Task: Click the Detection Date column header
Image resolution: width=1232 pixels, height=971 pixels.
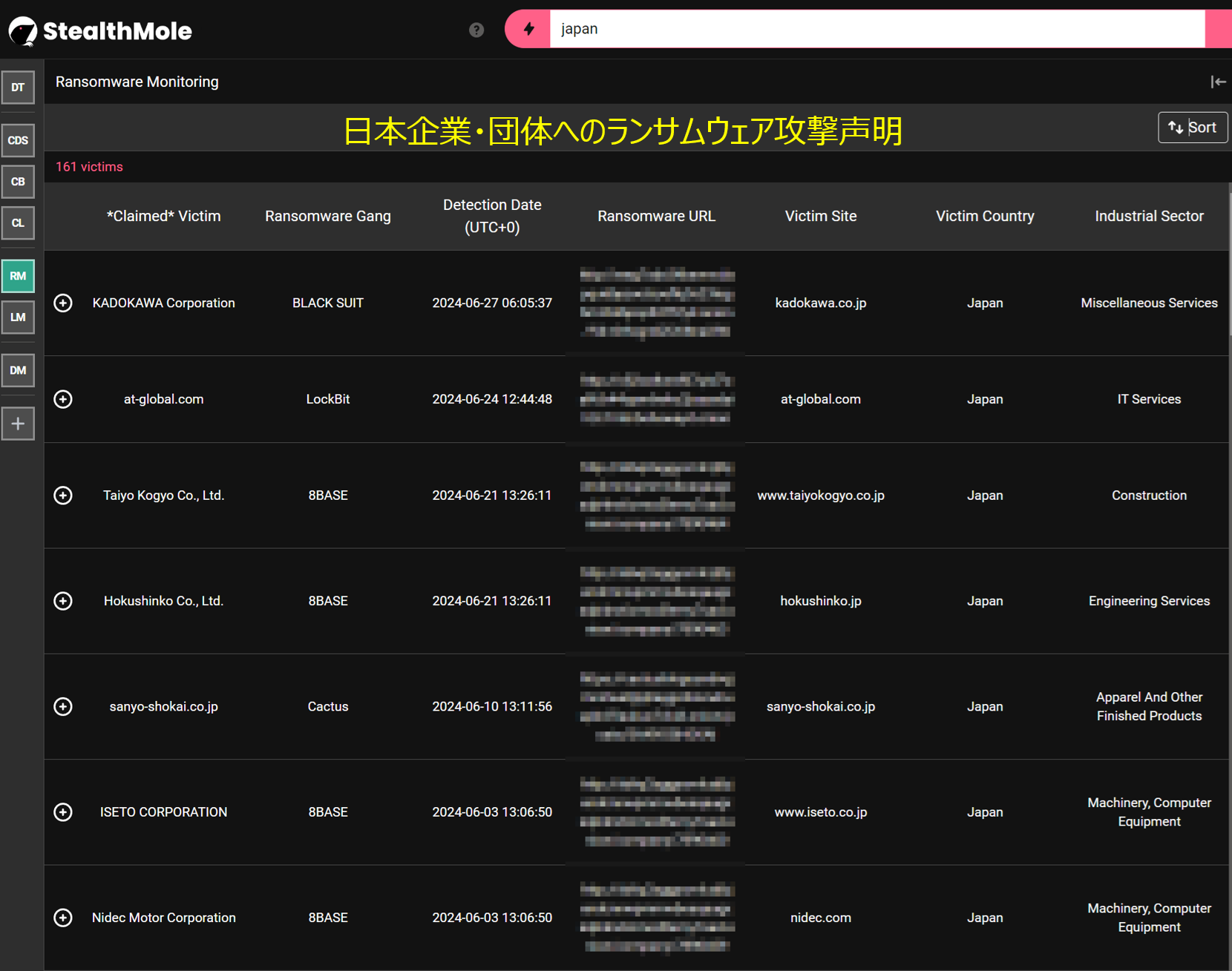Action: [x=492, y=216]
